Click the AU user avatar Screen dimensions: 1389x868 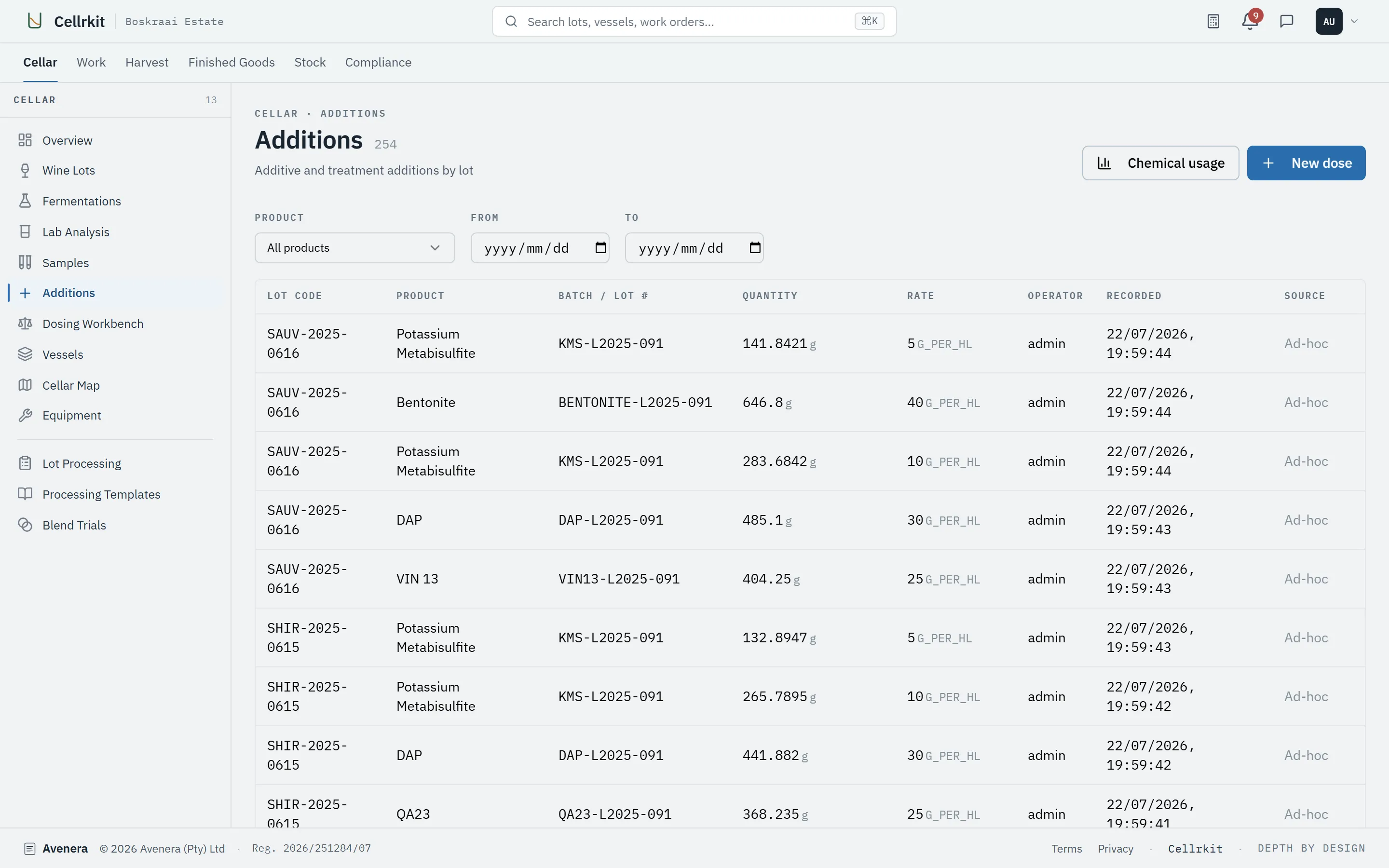coord(1329,21)
